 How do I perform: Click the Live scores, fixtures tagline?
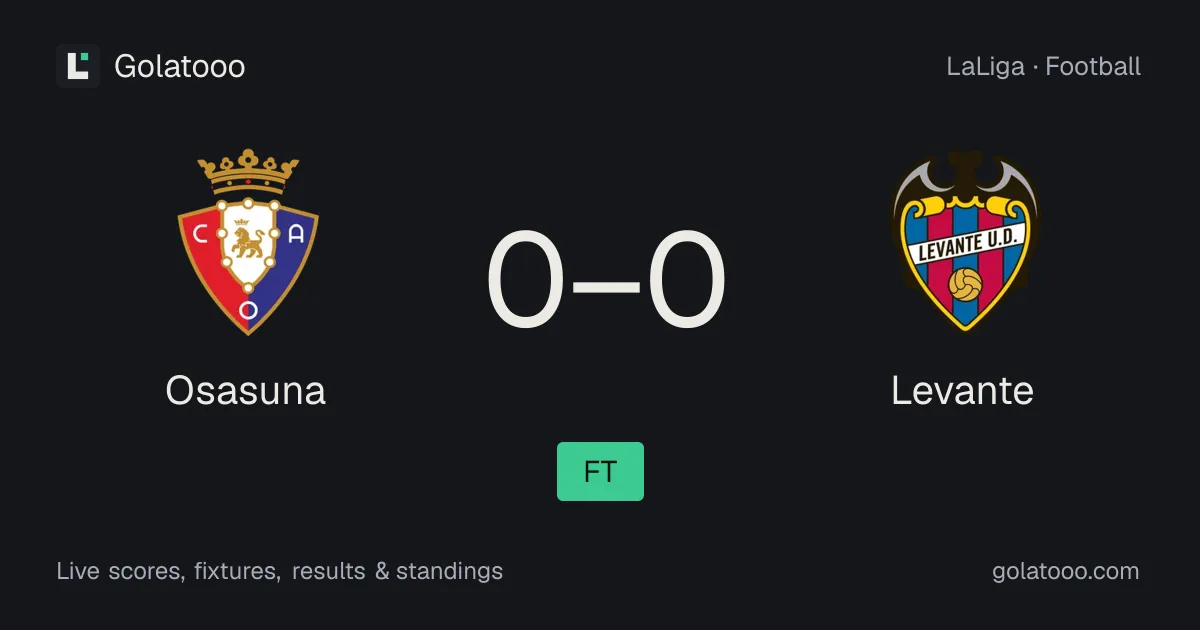(280, 572)
